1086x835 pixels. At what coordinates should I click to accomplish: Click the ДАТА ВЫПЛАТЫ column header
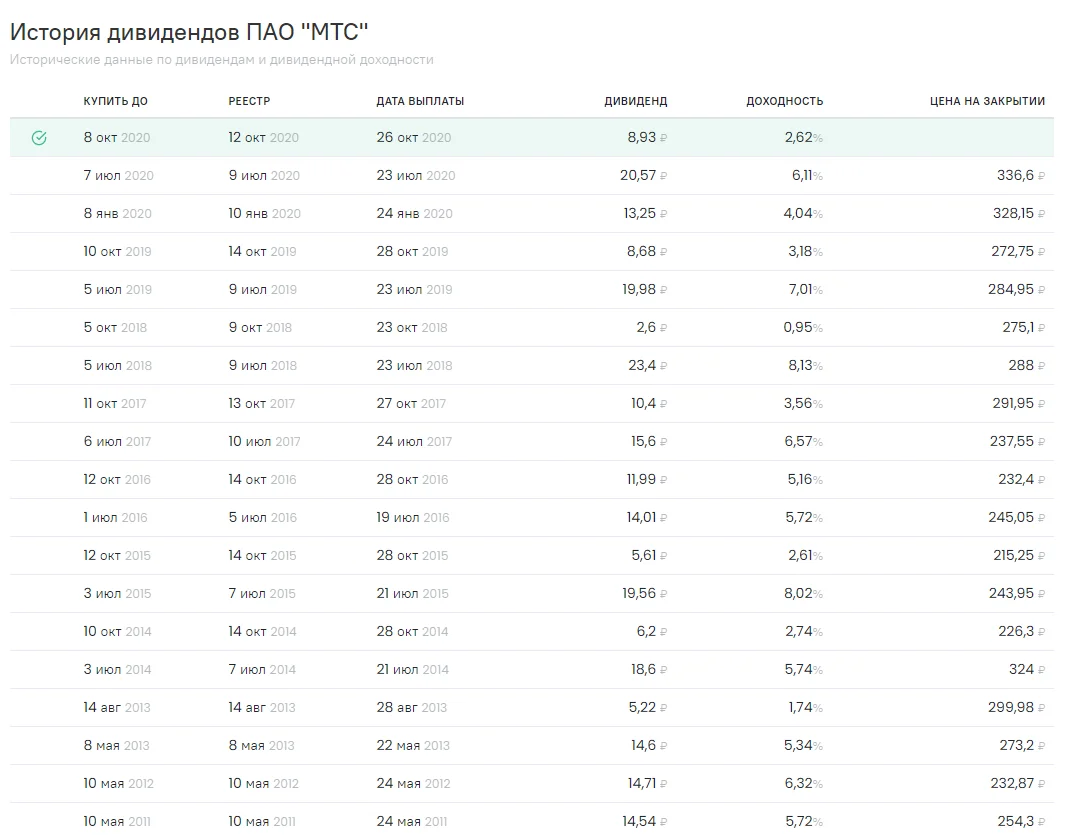point(420,101)
